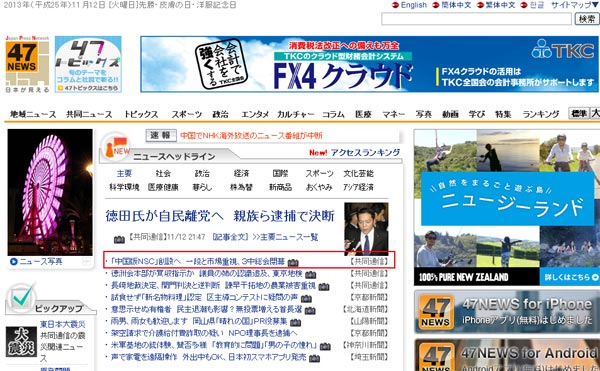Switch the site language to English

pos(414,5)
